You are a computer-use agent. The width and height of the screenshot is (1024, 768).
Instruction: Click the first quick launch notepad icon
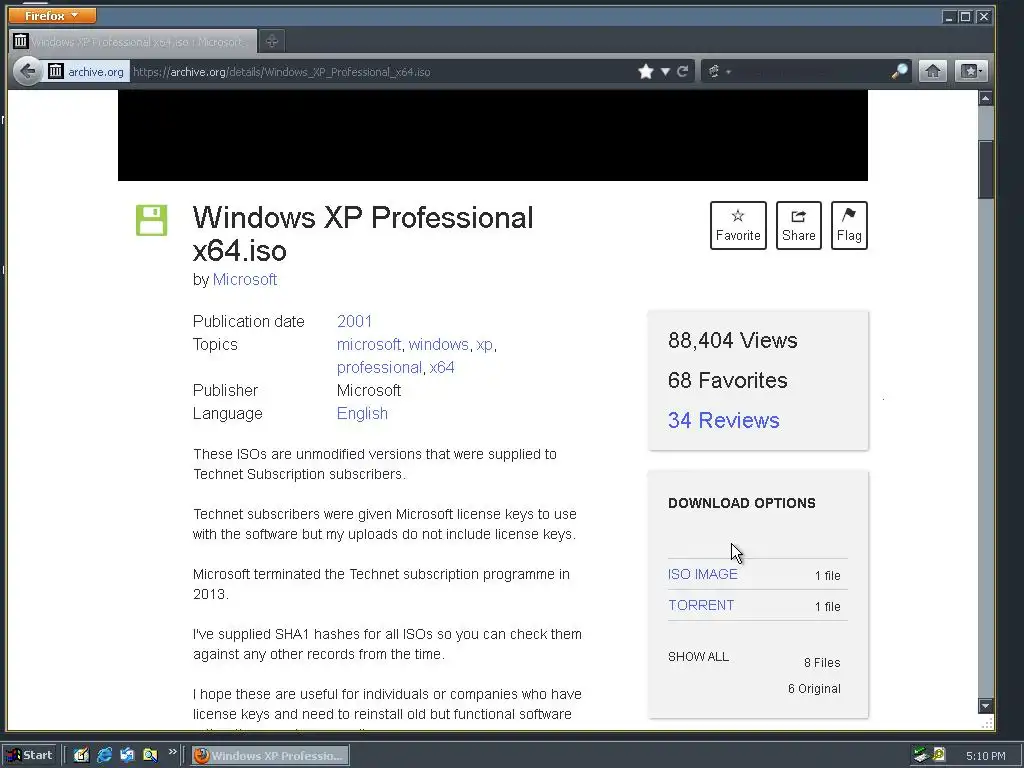coord(81,755)
